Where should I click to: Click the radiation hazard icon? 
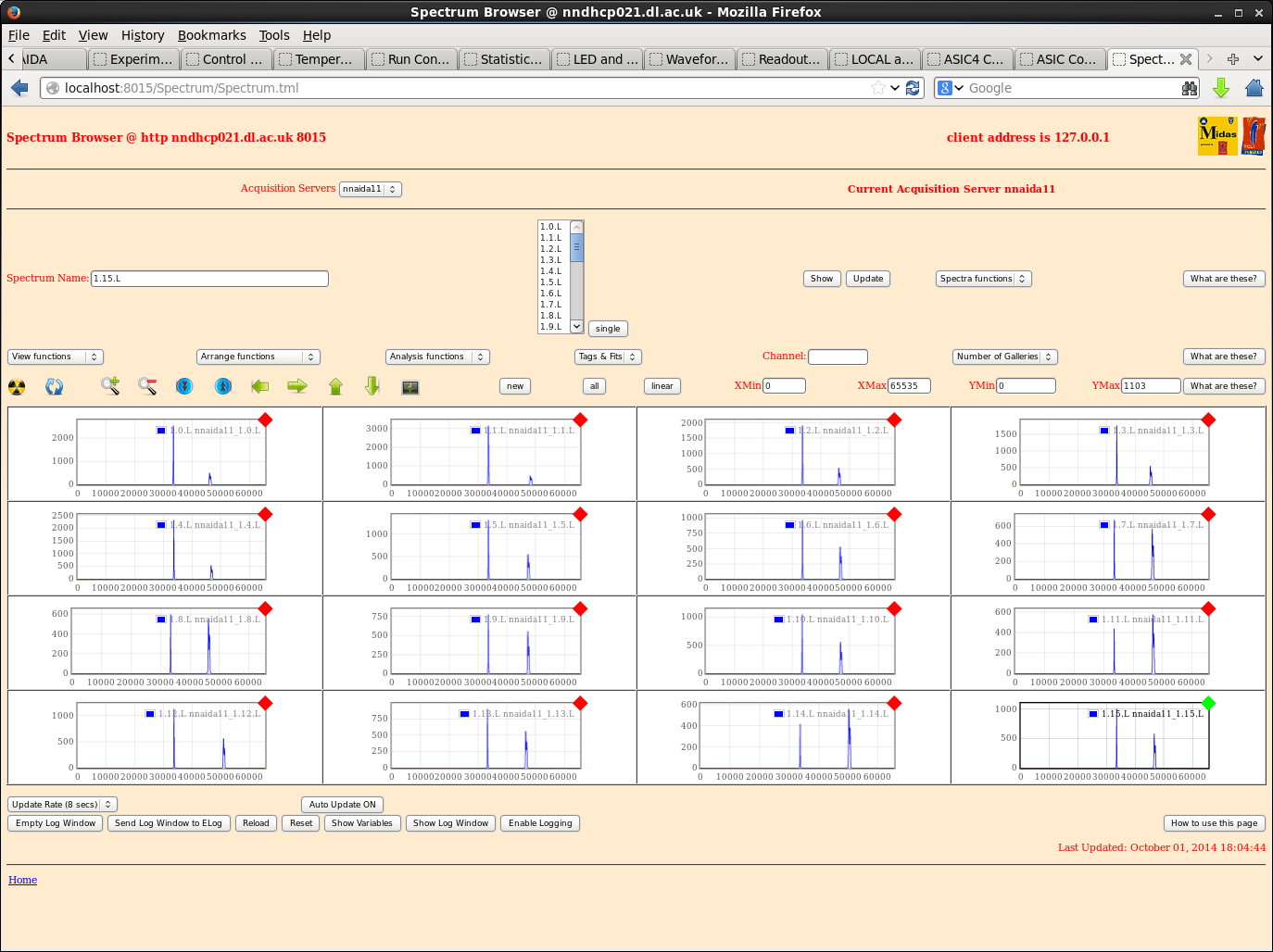(17, 387)
